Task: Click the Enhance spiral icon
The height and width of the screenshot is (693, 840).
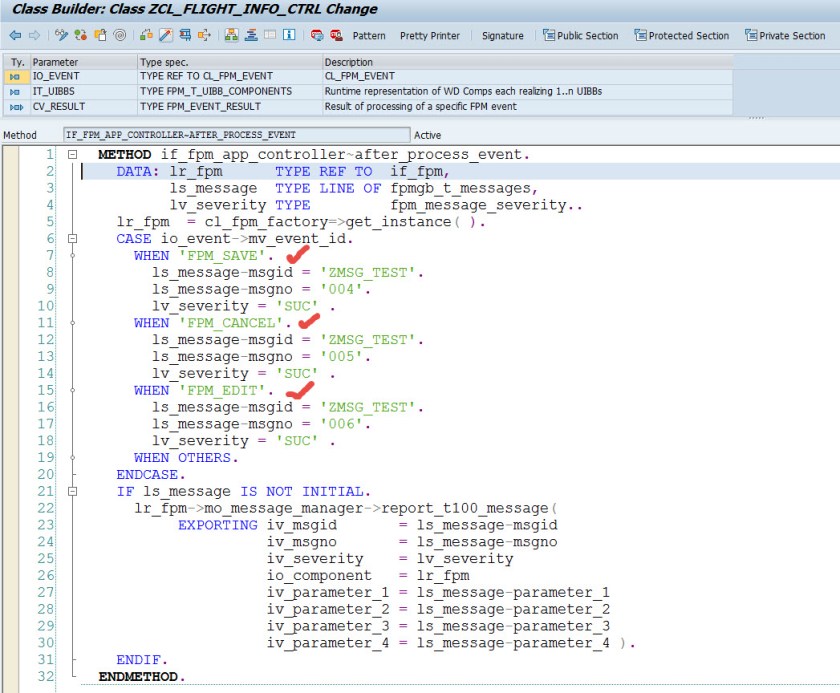Action: 120,35
